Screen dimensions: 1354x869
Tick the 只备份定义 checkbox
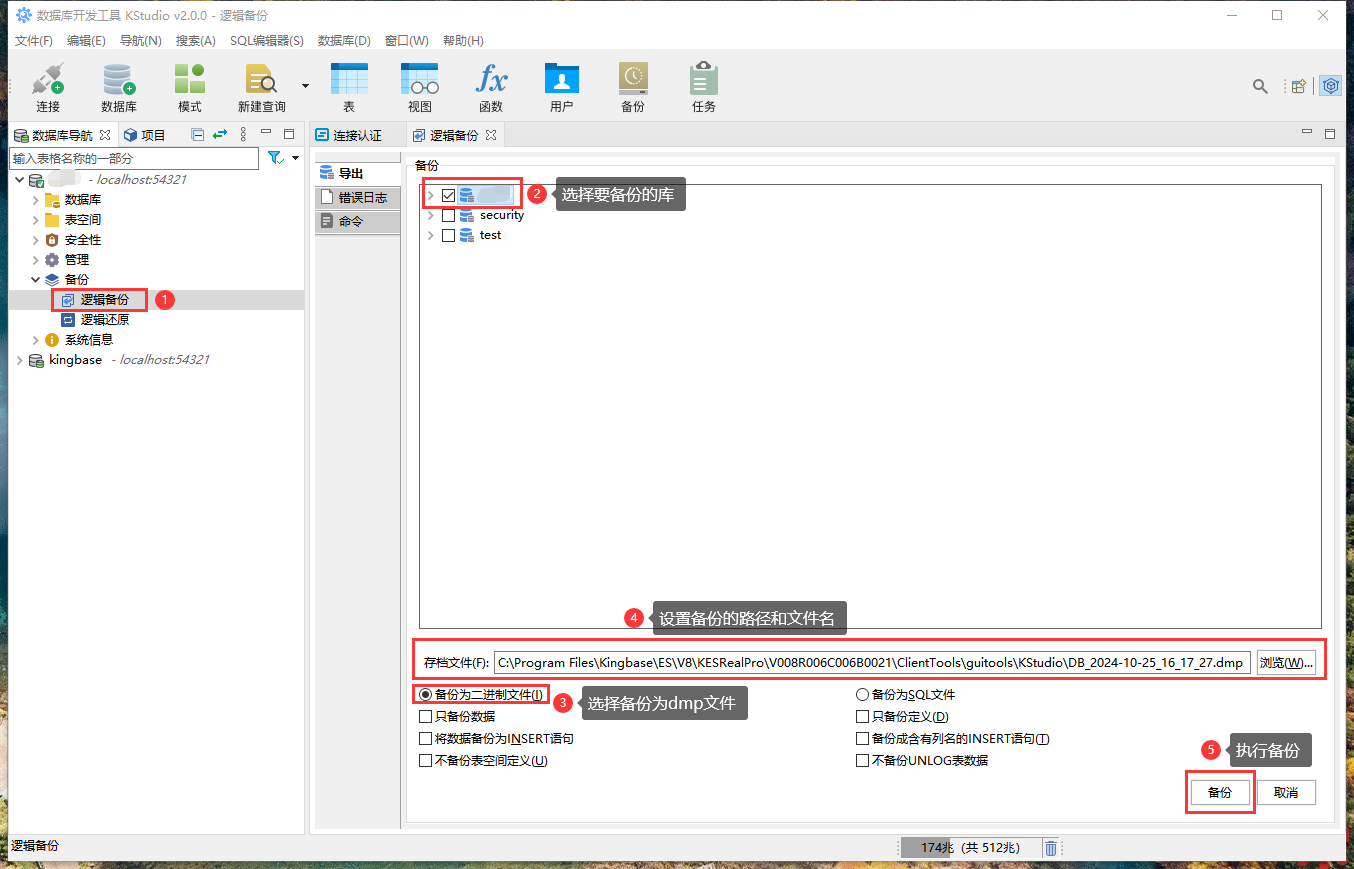pos(862,717)
